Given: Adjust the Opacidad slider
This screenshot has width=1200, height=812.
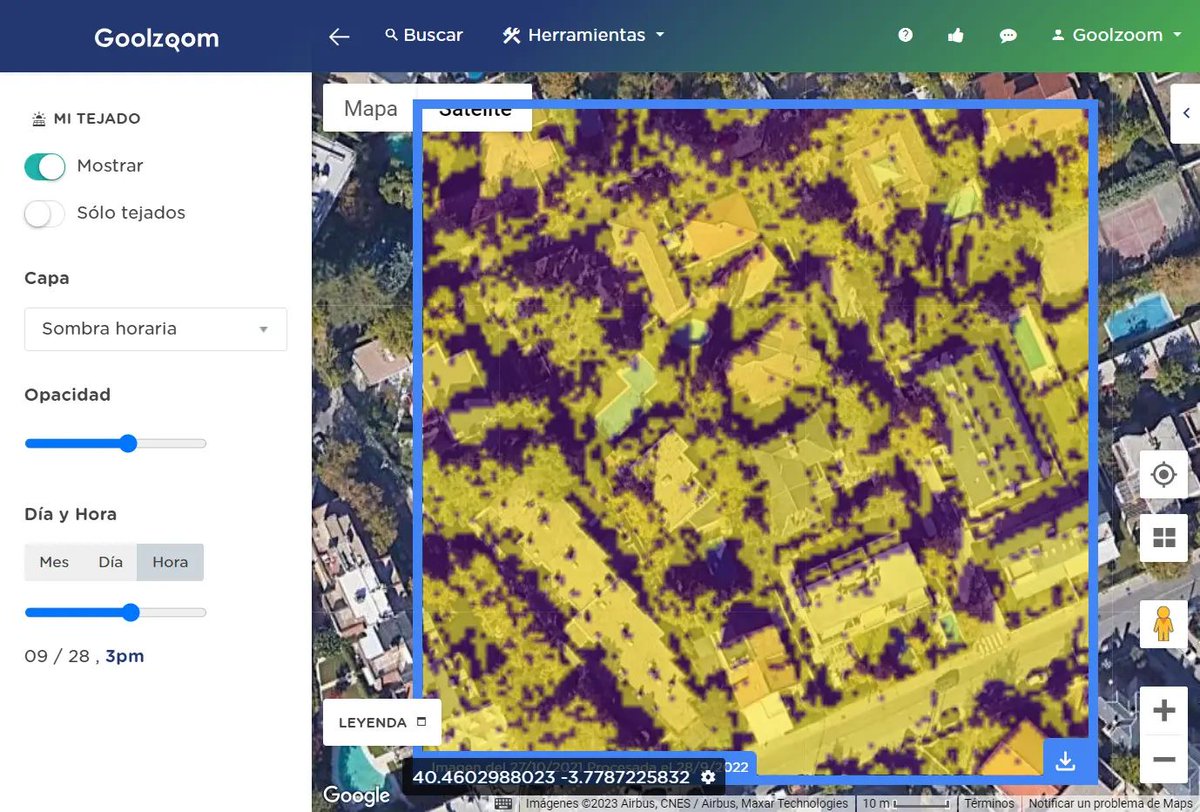Looking at the screenshot, I should [x=115, y=444].
